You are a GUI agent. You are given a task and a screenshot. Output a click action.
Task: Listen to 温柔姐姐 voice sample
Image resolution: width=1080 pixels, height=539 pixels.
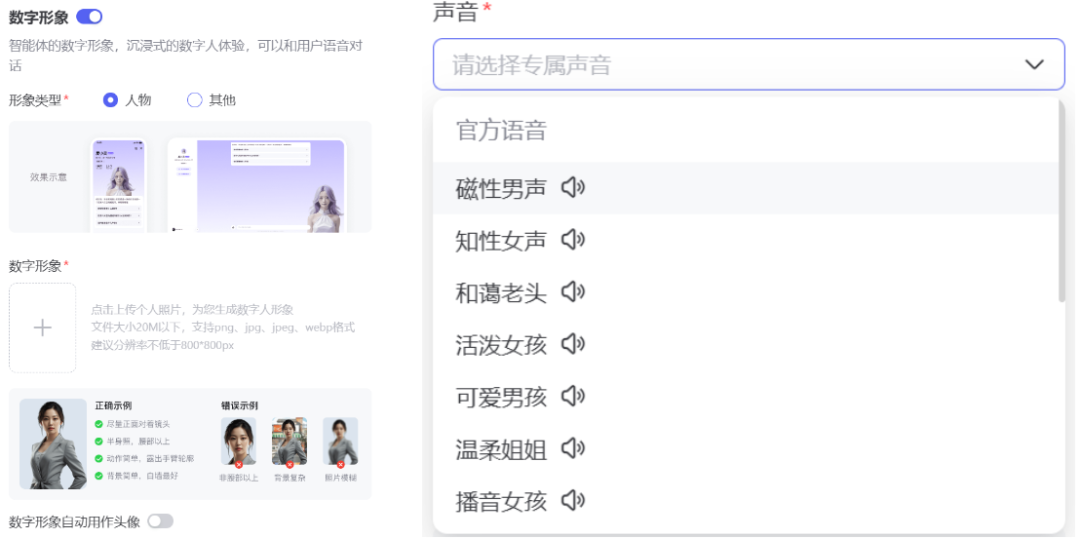pos(573,448)
